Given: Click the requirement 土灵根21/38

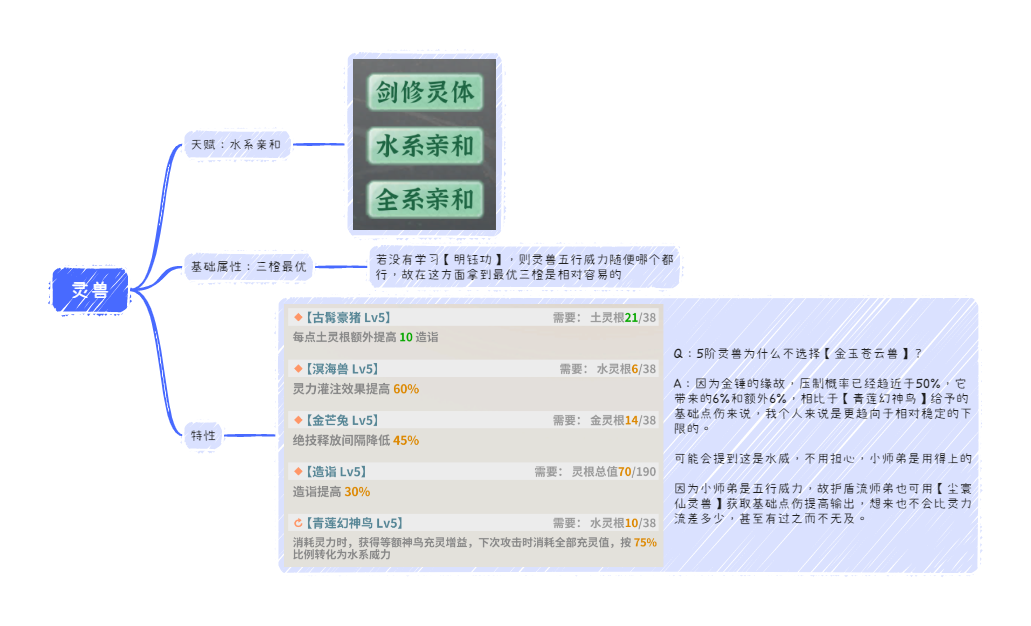Looking at the screenshot, I should pyautogui.click(x=623, y=318).
